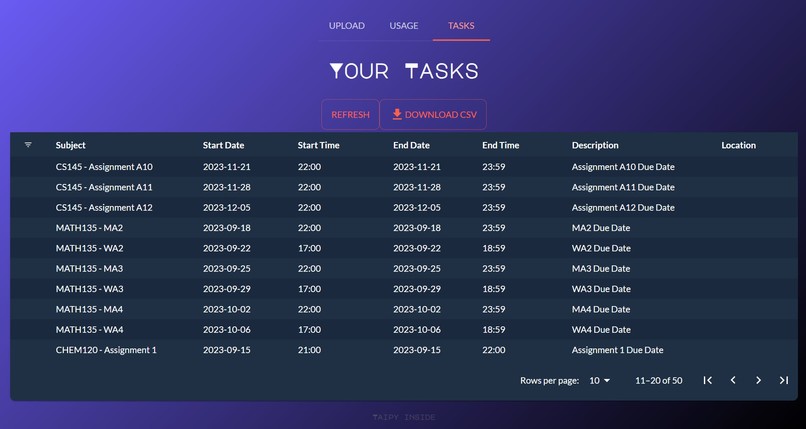Go to previous page of tasks
806x429 pixels.
click(x=733, y=380)
